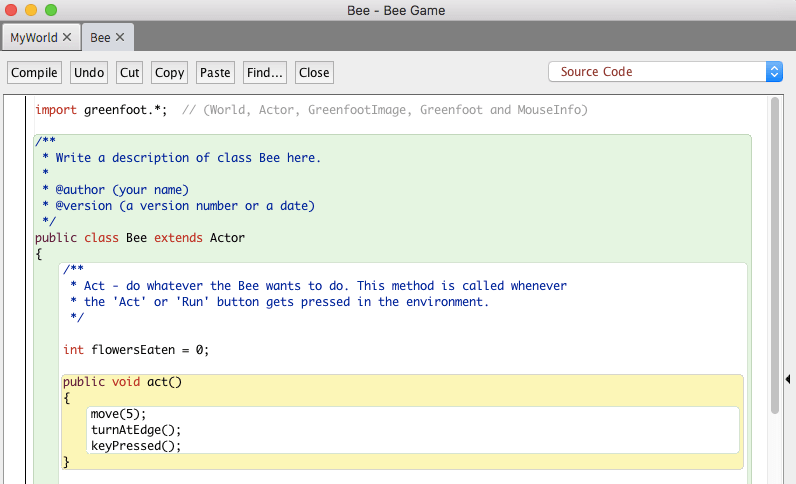The height and width of the screenshot is (484, 796).
Task: Close the MyWorld tab with its X
Action: click(67, 37)
